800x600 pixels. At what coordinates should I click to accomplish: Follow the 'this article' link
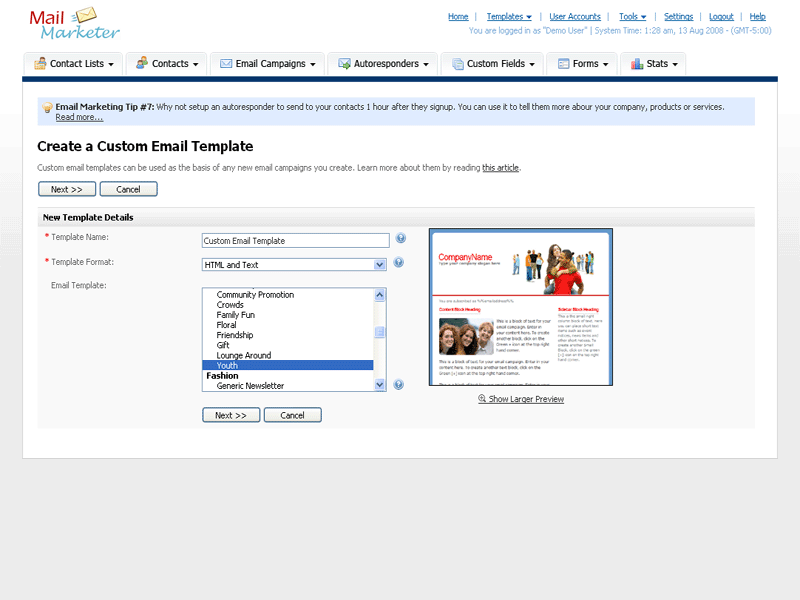coord(500,168)
